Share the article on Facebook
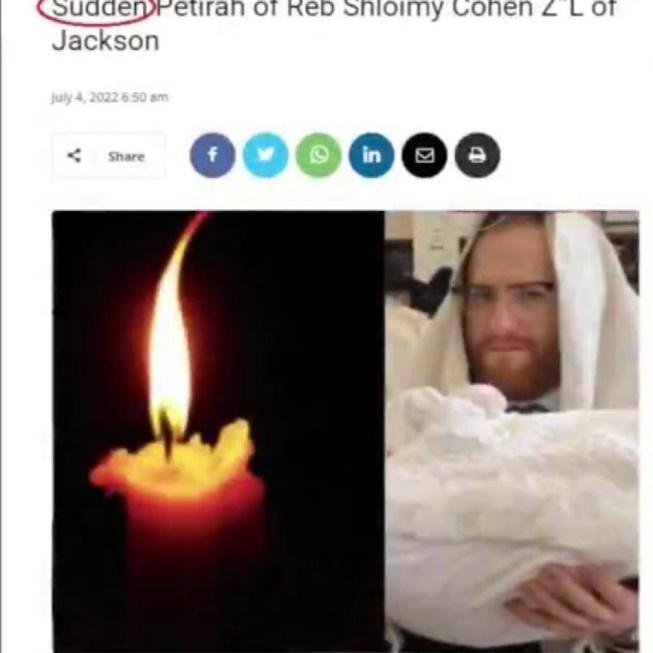Image resolution: width=653 pixels, height=653 pixels. pyautogui.click(x=212, y=155)
